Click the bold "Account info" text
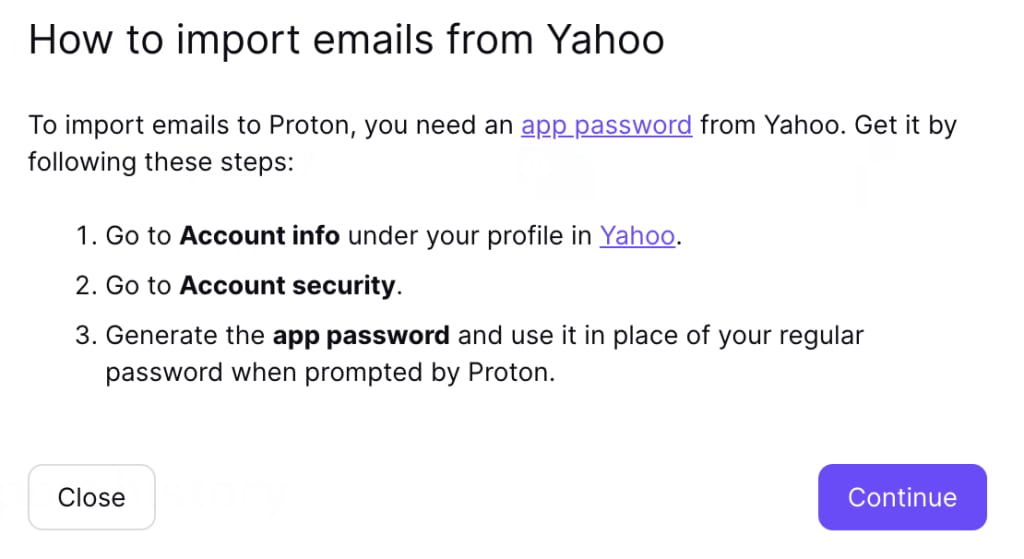 [259, 236]
